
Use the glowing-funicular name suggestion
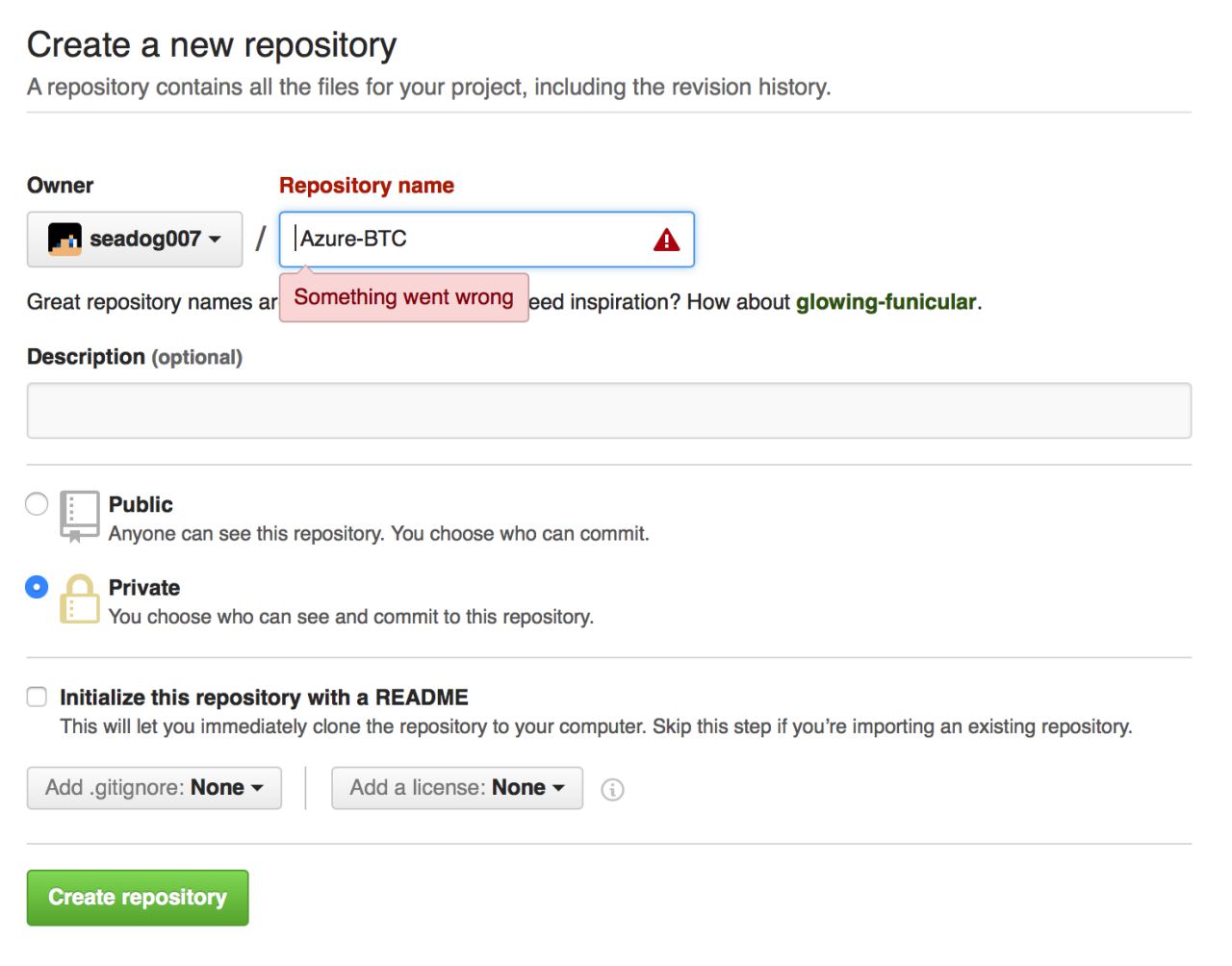pos(885,302)
